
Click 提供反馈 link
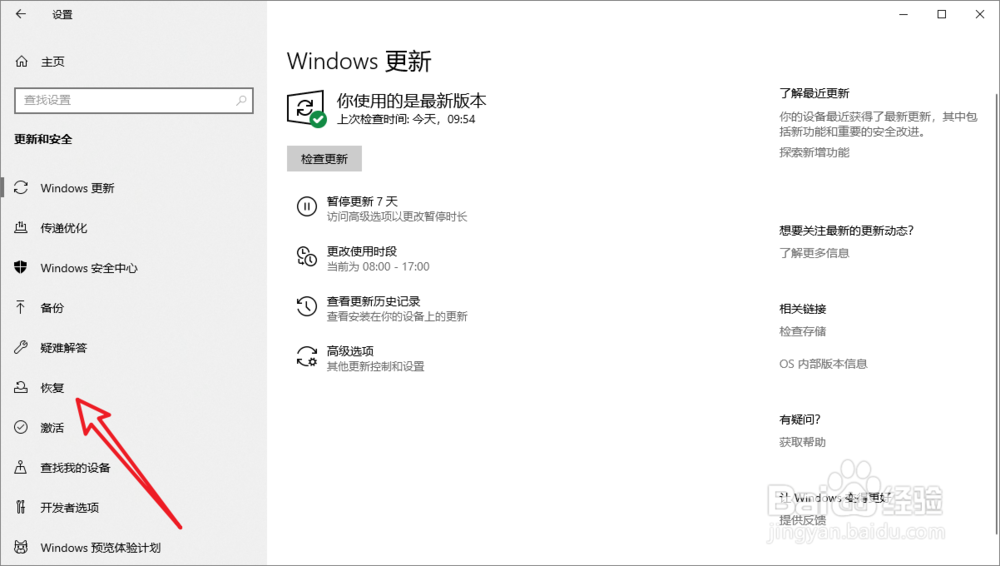click(802, 519)
